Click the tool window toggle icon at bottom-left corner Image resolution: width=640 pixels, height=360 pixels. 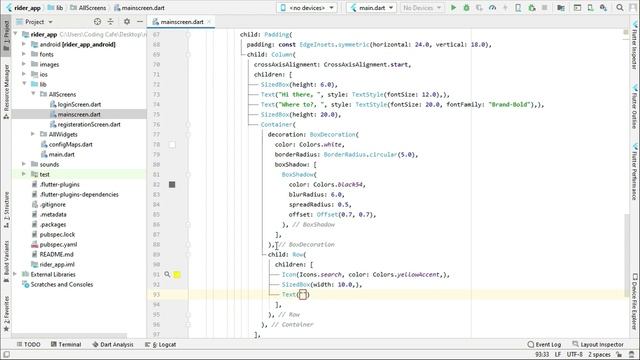click(x=6, y=355)
